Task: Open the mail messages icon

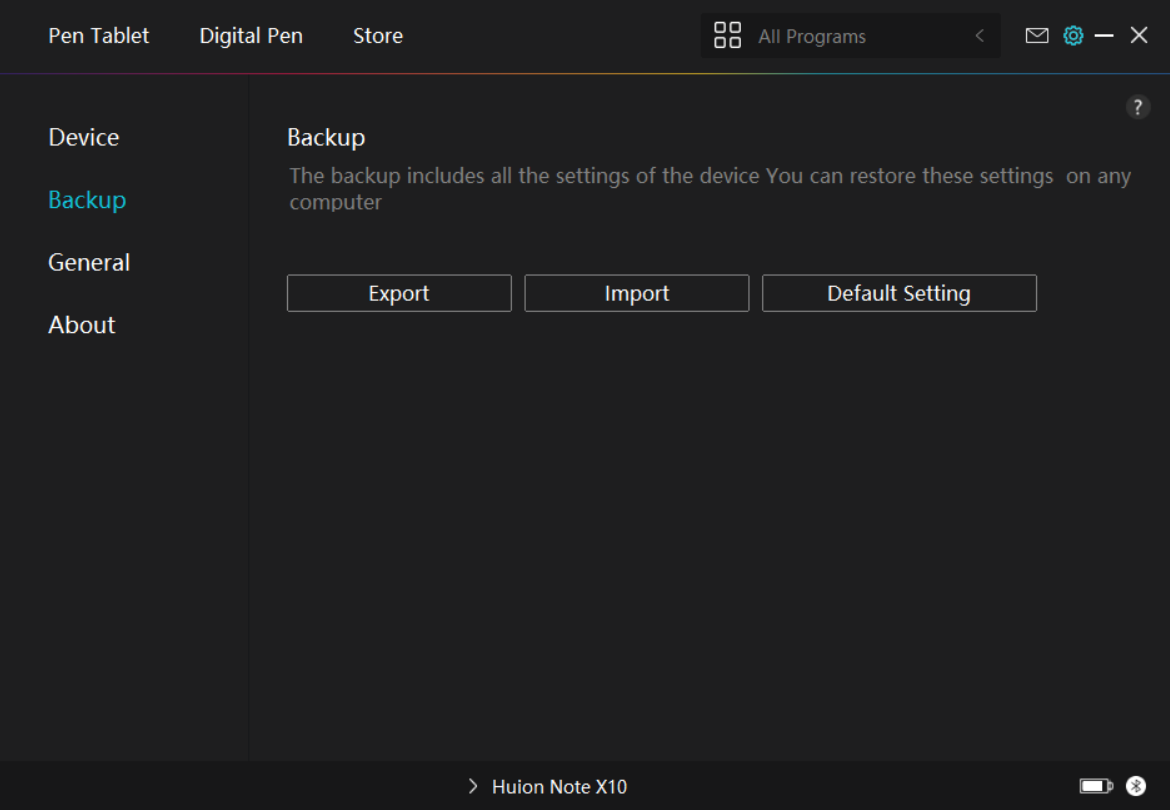Action: click(1037, 36)
